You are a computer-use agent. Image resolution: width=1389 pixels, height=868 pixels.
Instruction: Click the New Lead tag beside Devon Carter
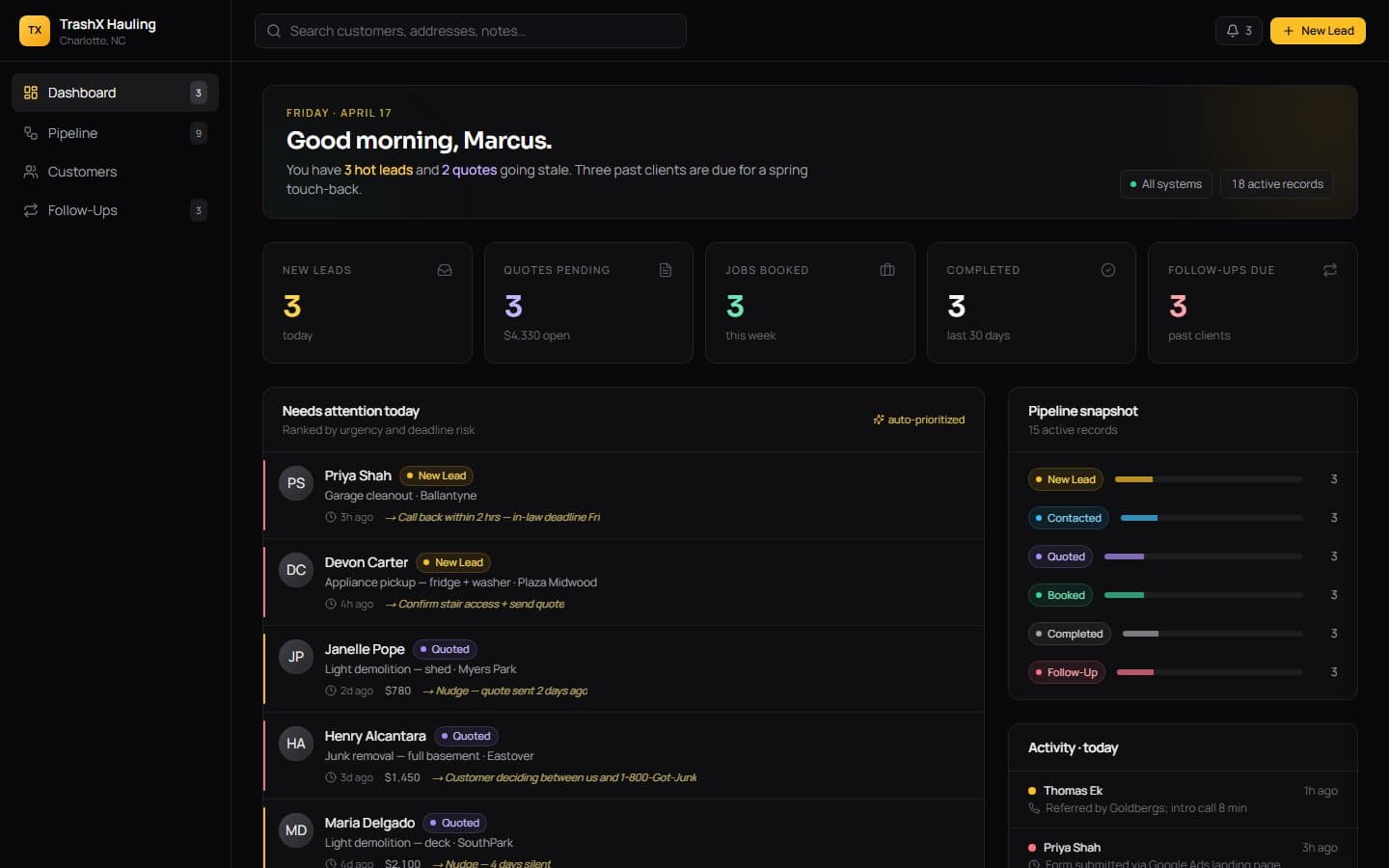click(453, 562)
